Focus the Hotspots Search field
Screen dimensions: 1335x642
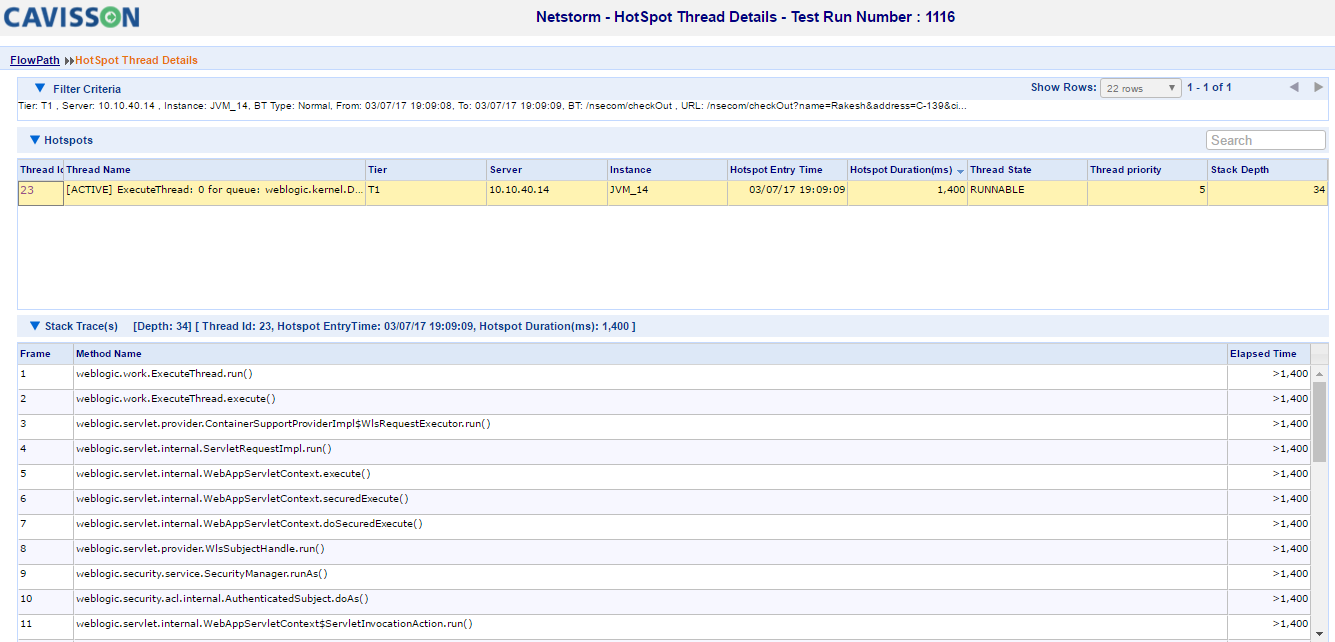[x=1266, y=140]
